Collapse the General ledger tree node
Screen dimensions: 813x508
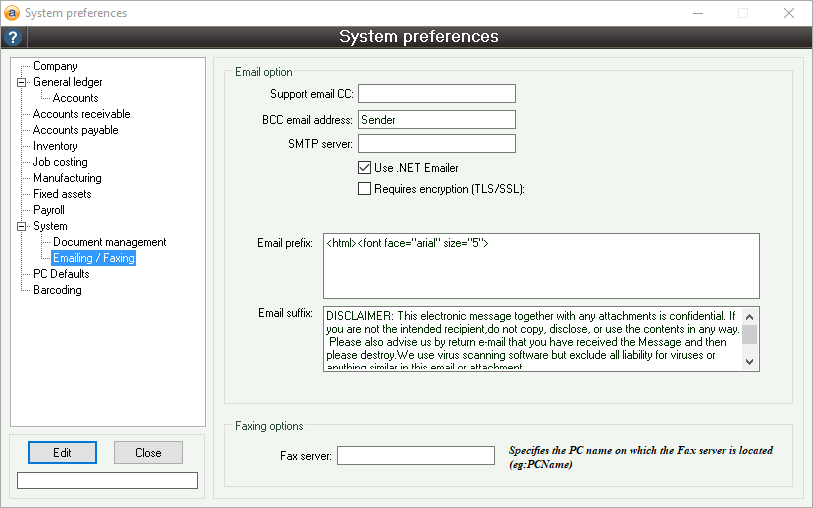21,82
